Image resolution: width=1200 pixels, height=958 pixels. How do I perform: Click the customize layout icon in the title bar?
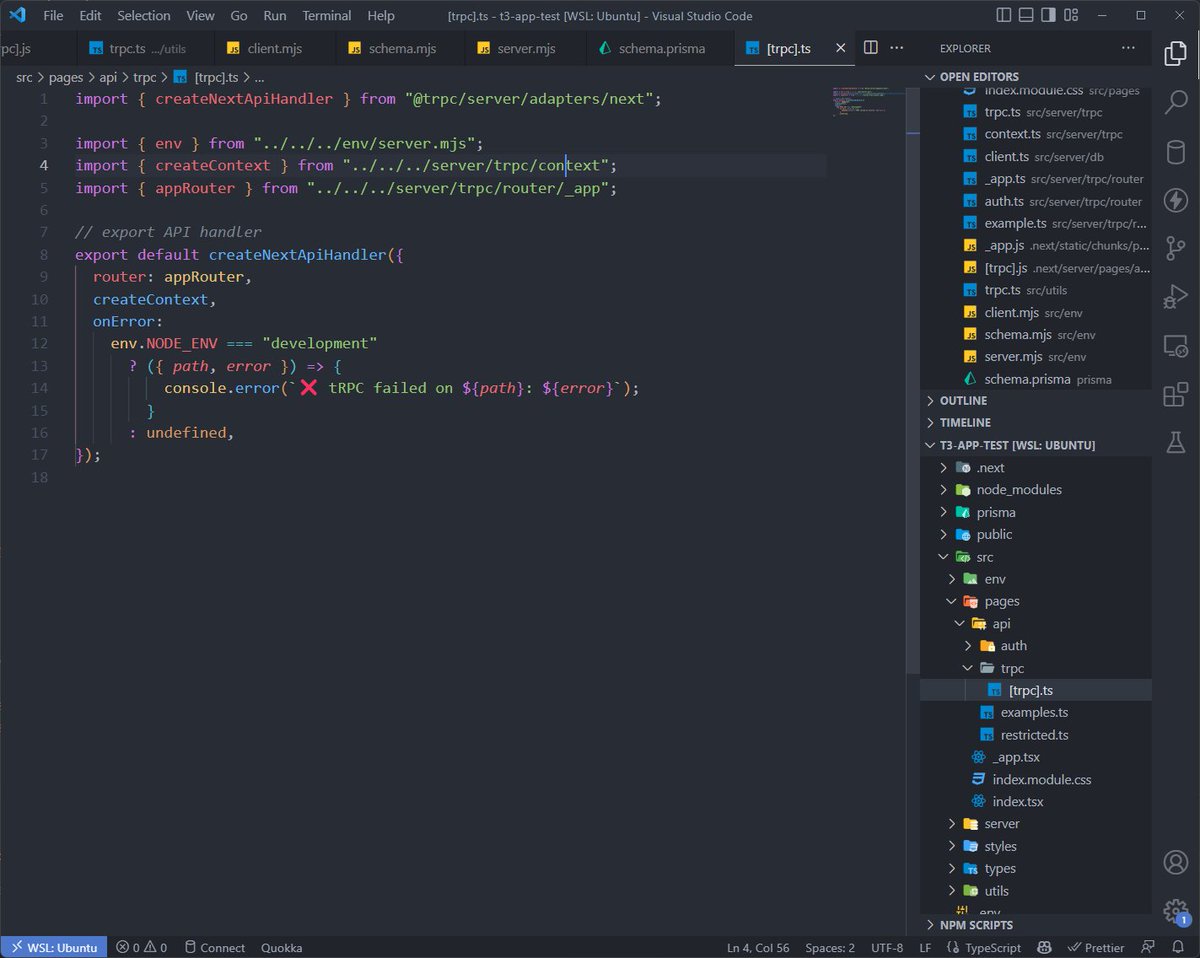[x=1073, y=16]
